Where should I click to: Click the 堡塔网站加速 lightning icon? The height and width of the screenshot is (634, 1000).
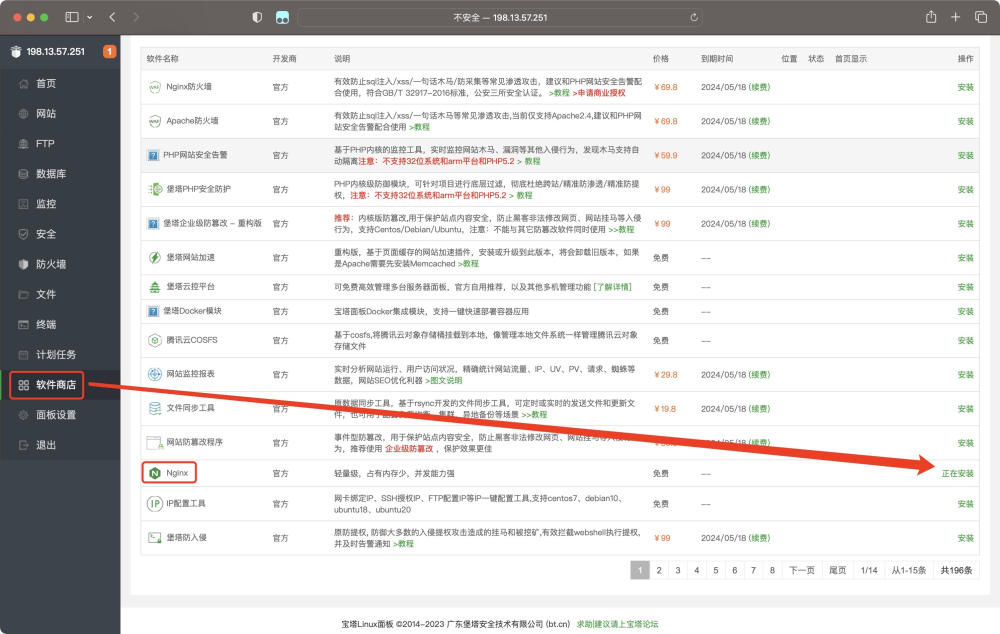coord(154,258)
